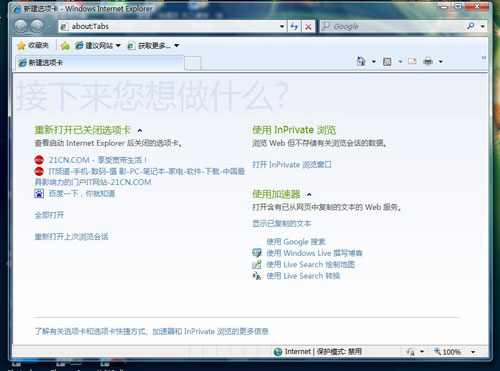Click the 100% zoom level button
Image resolution: width=500 pixels, height=371 pixels.
[x=448, y=352]
